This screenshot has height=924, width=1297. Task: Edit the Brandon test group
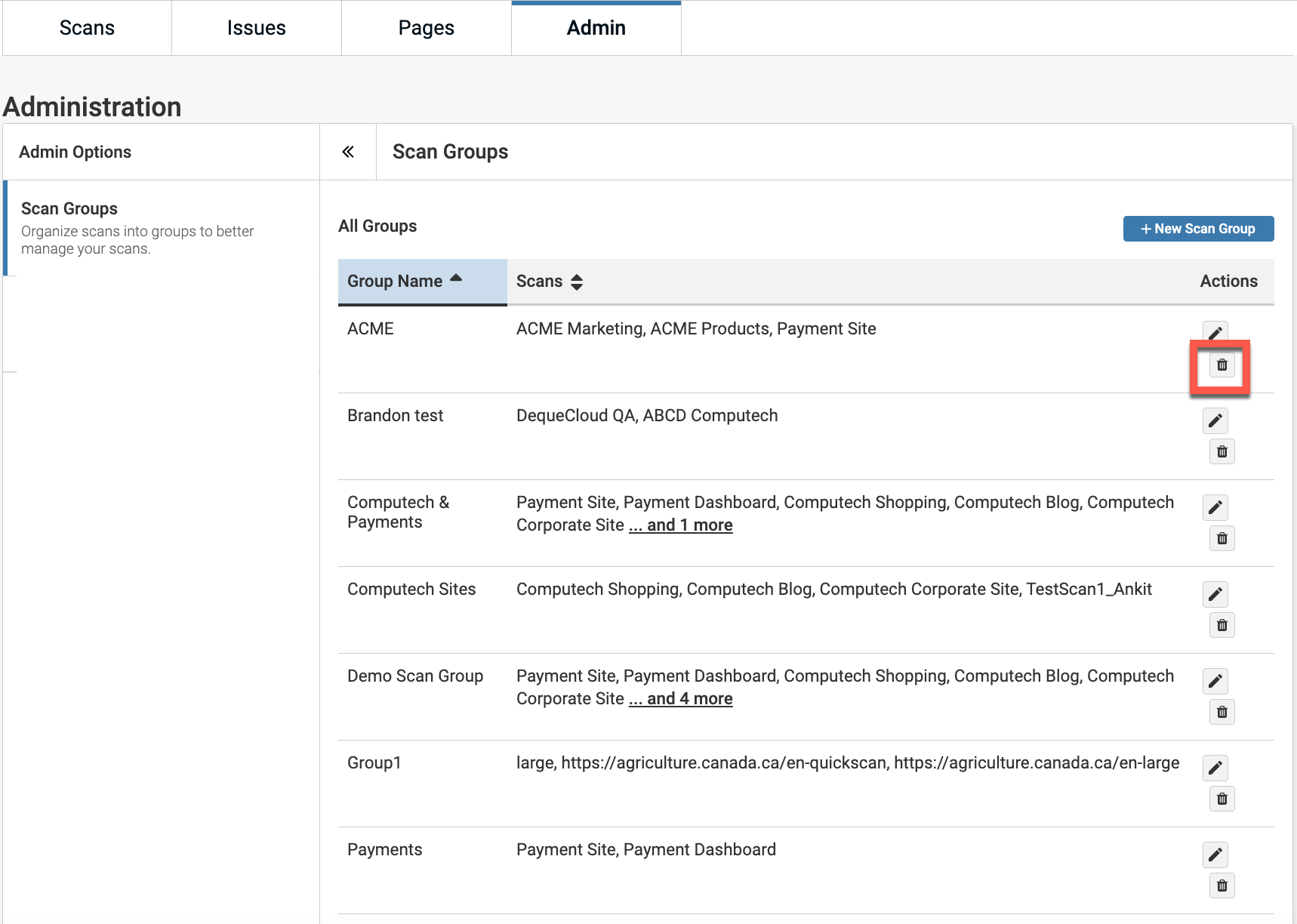(x=1215, y=420)
